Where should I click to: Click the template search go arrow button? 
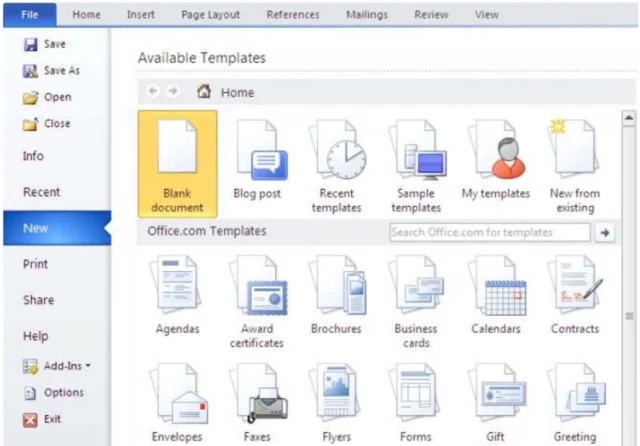click(605, 233)
